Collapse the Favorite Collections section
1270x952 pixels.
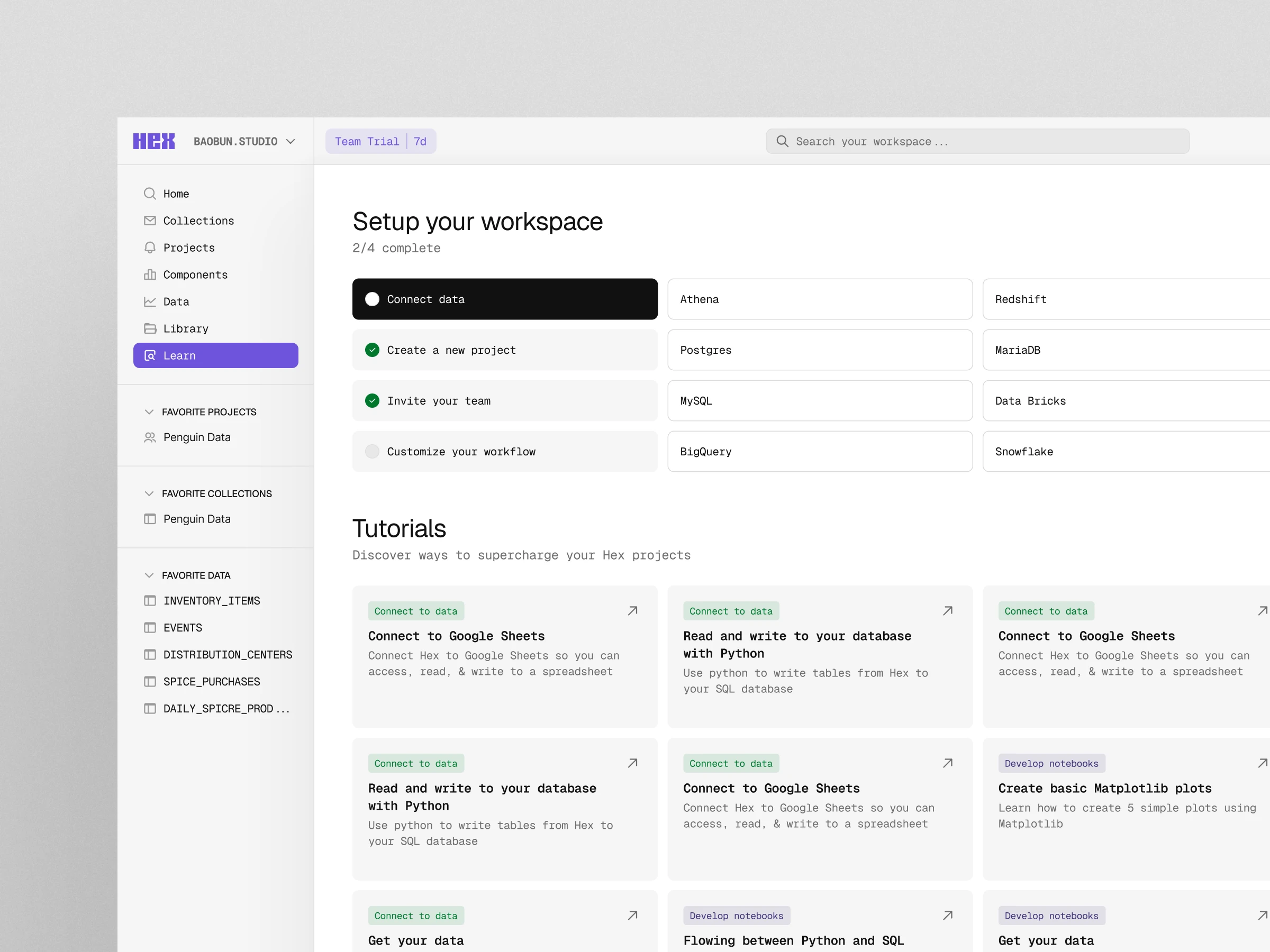(x=149, y=493)
